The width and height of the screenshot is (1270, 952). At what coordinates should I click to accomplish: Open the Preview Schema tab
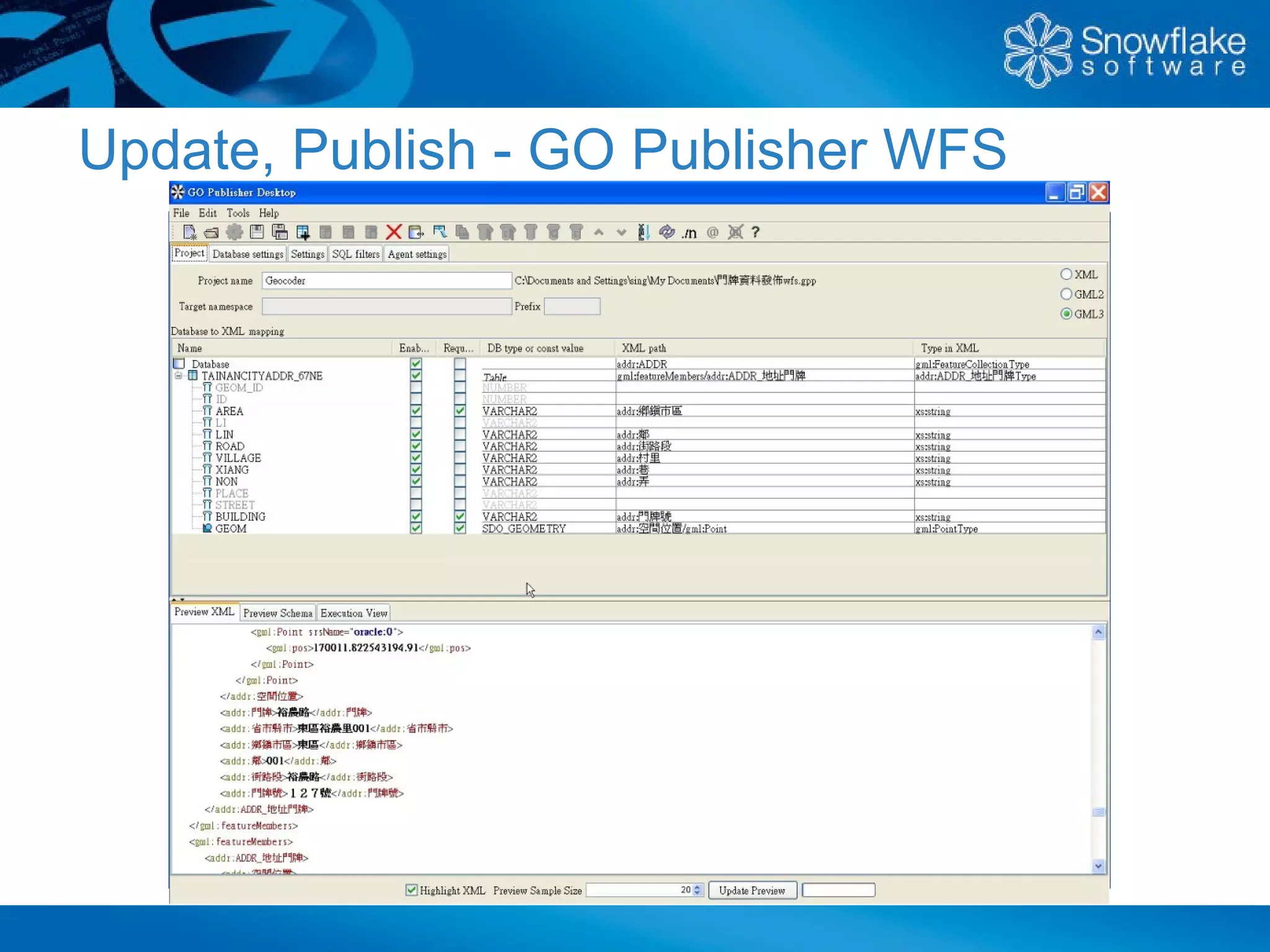(x=278, y=613)
